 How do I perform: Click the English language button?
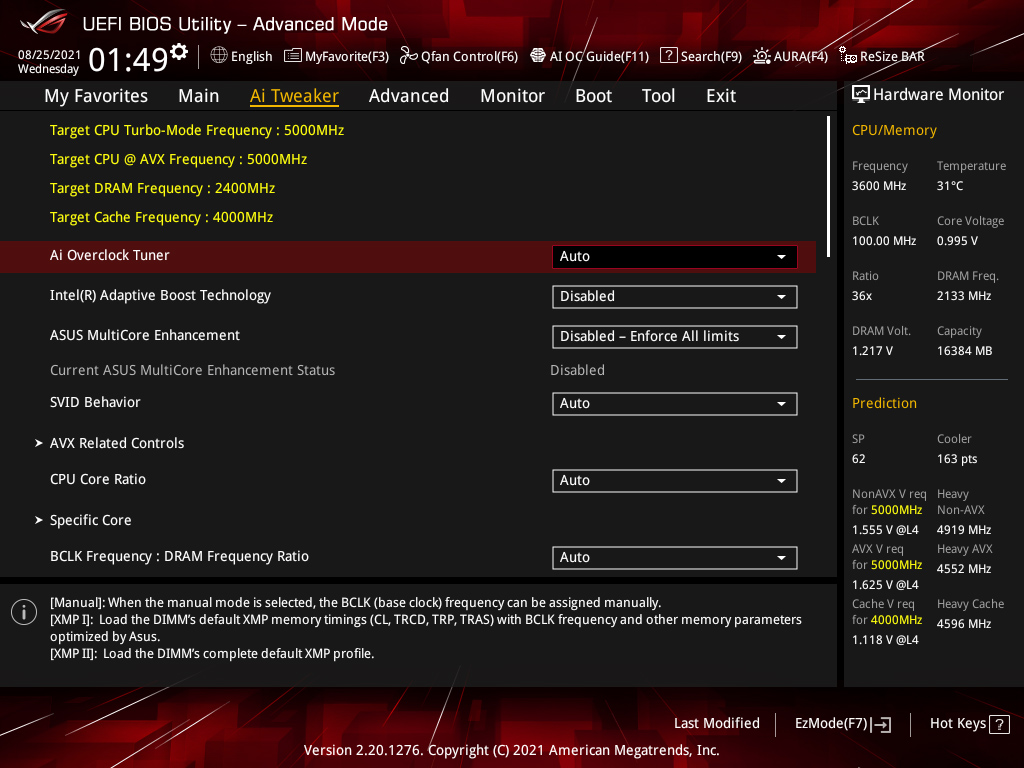251,56
